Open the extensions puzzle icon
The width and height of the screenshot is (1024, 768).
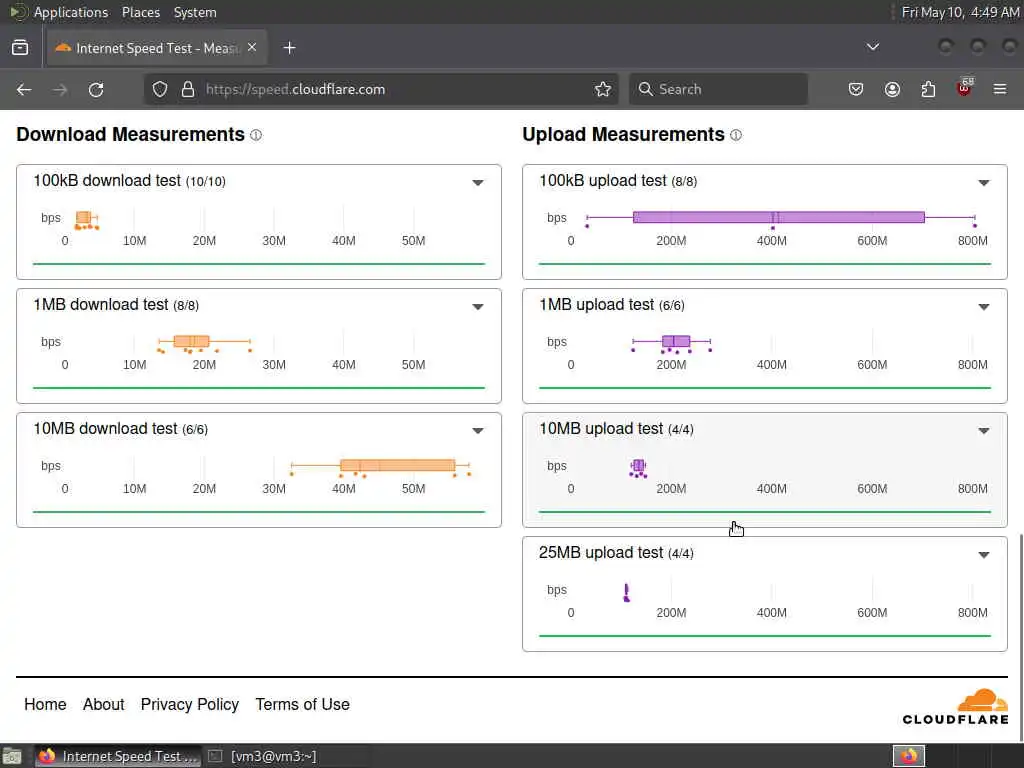pos(928,89)
